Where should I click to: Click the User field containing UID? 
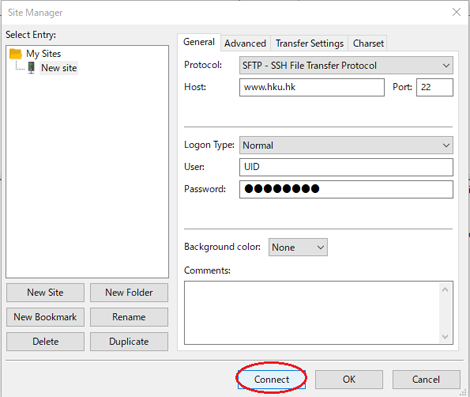pos(346,167)
